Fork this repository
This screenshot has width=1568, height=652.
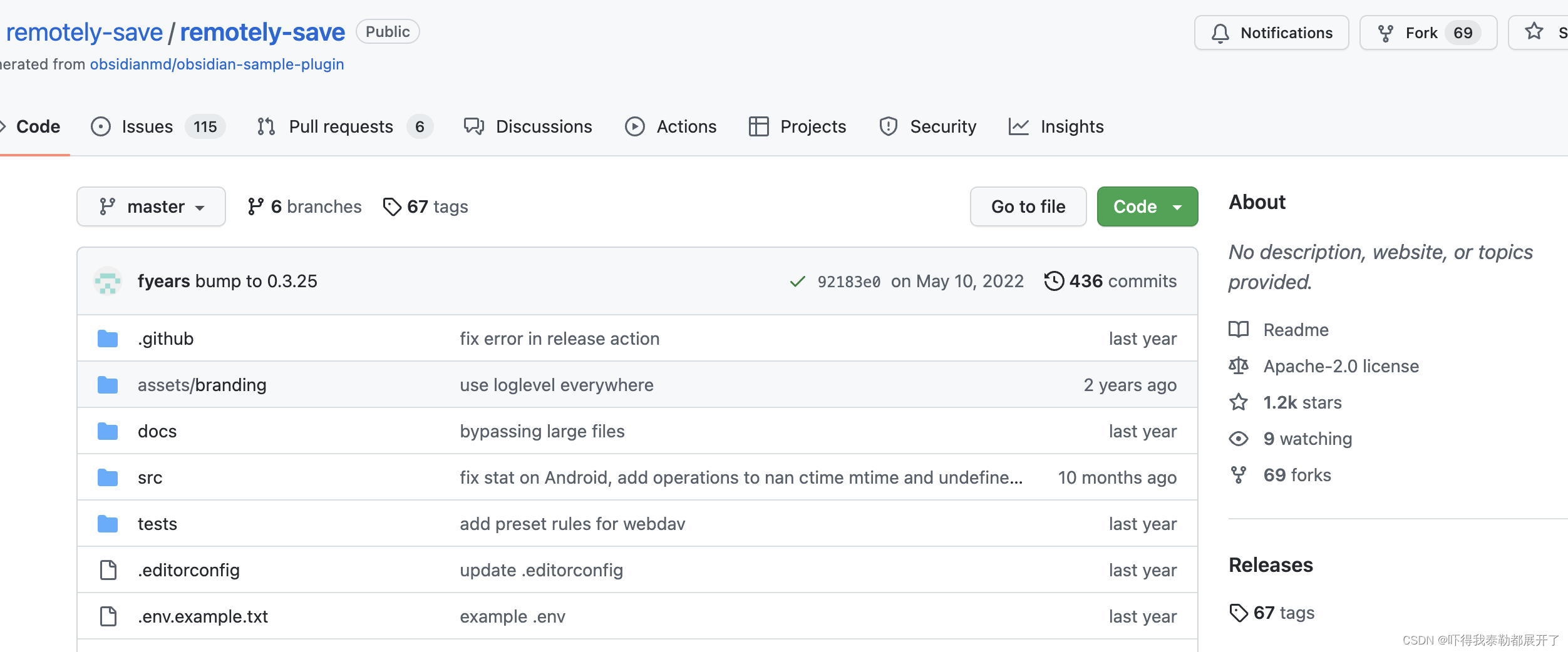(1428, 33)
